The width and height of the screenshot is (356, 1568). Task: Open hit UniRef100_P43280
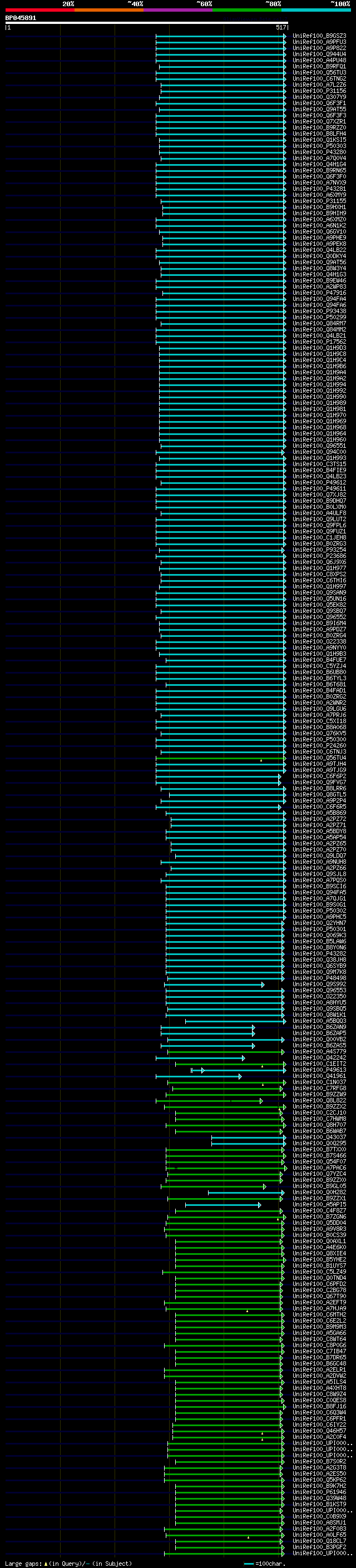click(x=319, y=152)
